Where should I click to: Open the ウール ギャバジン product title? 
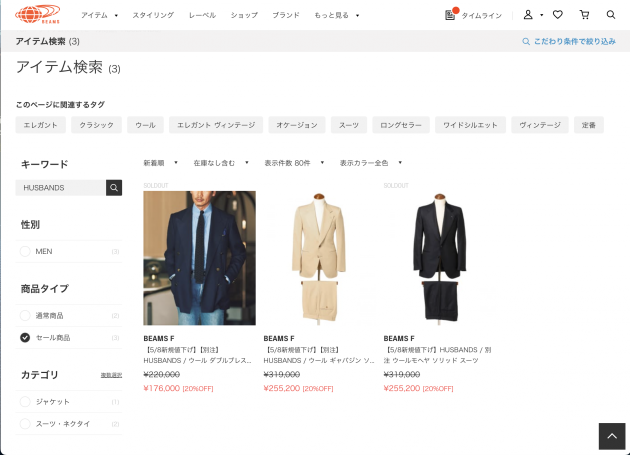click(x=319, y=355)
